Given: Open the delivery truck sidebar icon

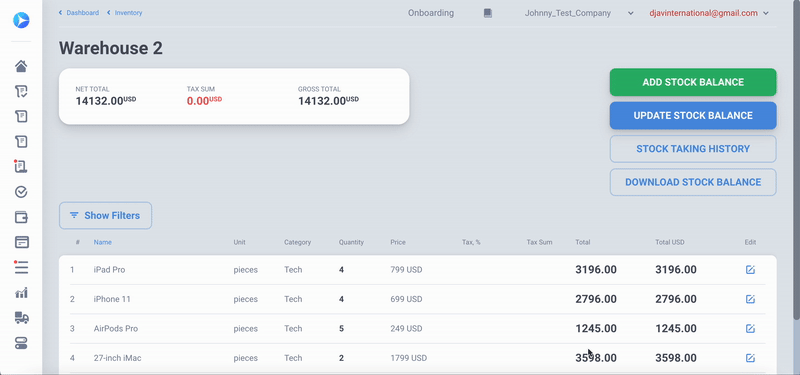Looking at the screenshot, I should [x=21, y=317].
